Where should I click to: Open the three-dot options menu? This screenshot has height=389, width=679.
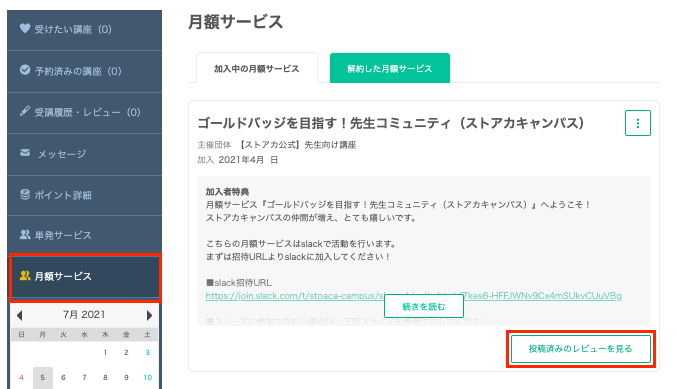tap(637, 123)
